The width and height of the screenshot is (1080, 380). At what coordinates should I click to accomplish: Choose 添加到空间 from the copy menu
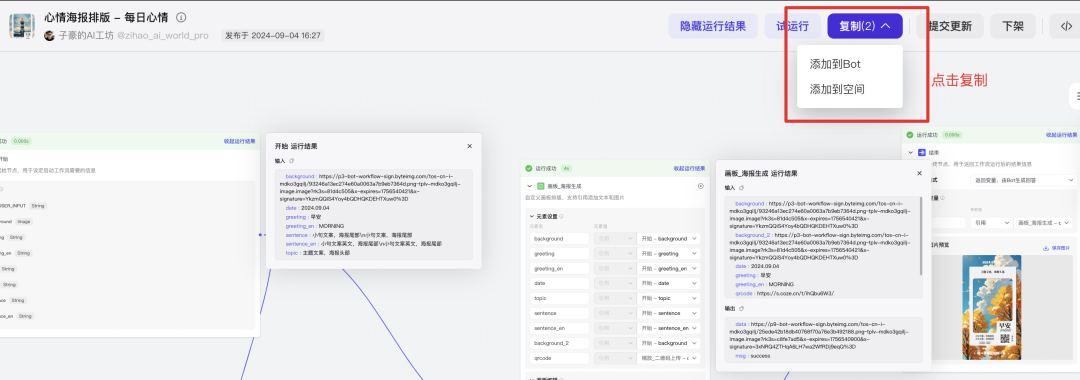837,89
